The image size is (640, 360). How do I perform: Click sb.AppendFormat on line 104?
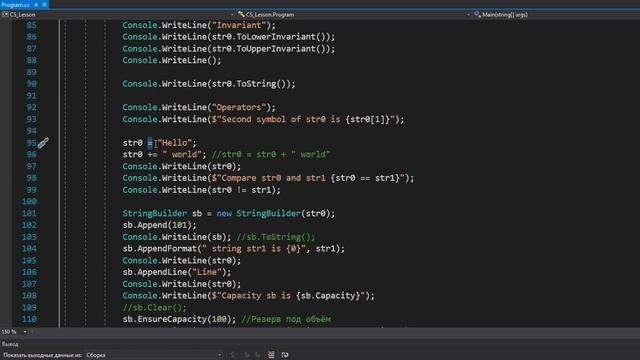(160, 249)
